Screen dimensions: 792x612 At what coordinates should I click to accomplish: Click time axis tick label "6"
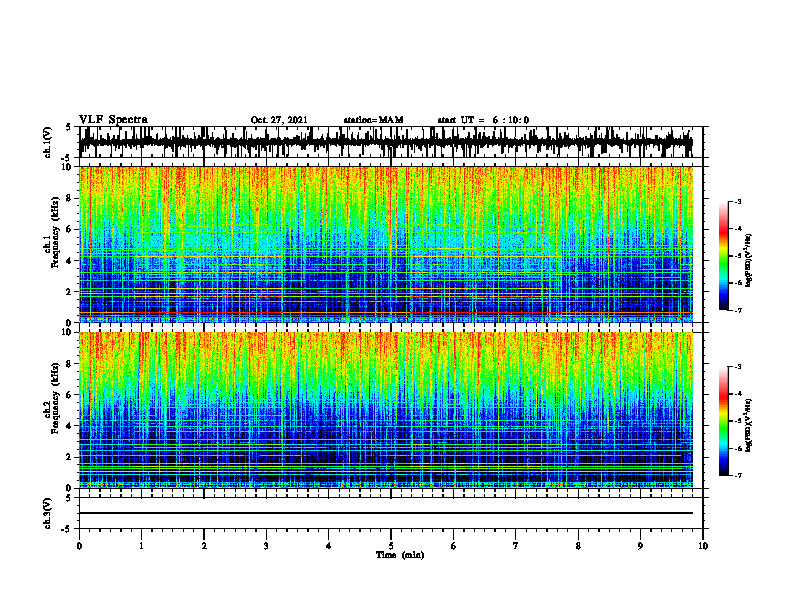pos(454,546)
